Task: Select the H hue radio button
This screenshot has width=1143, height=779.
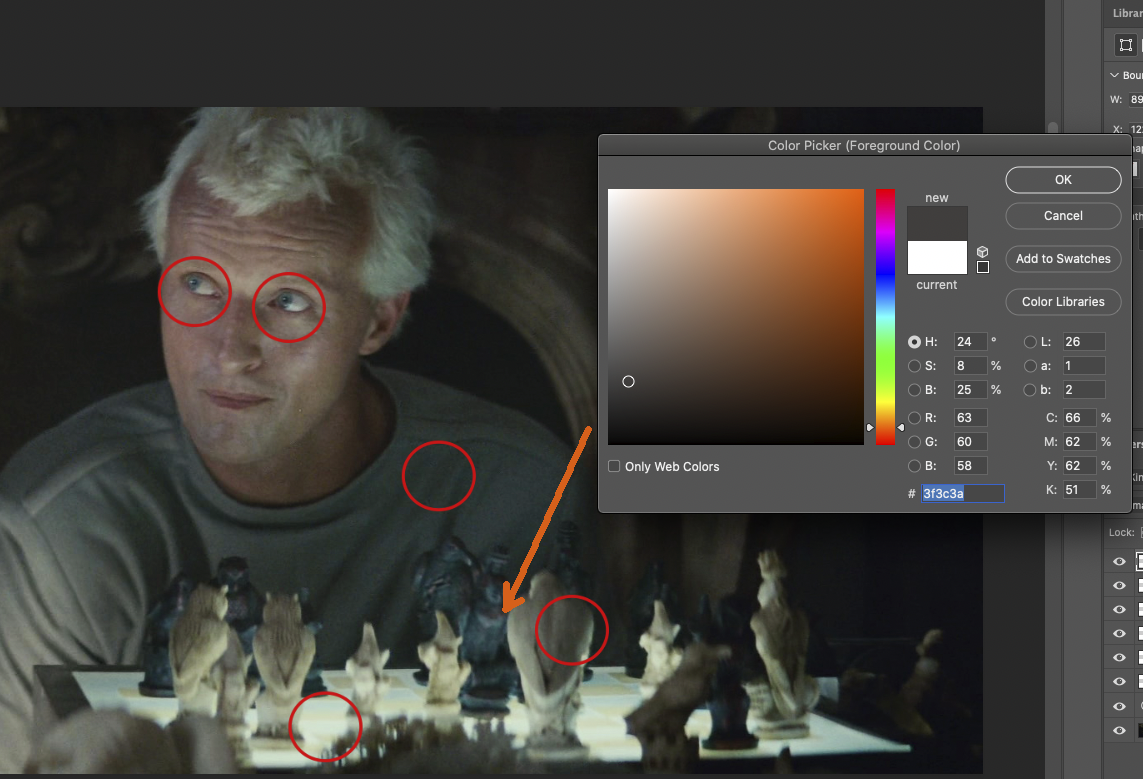Action: click(x=914, y=342)
